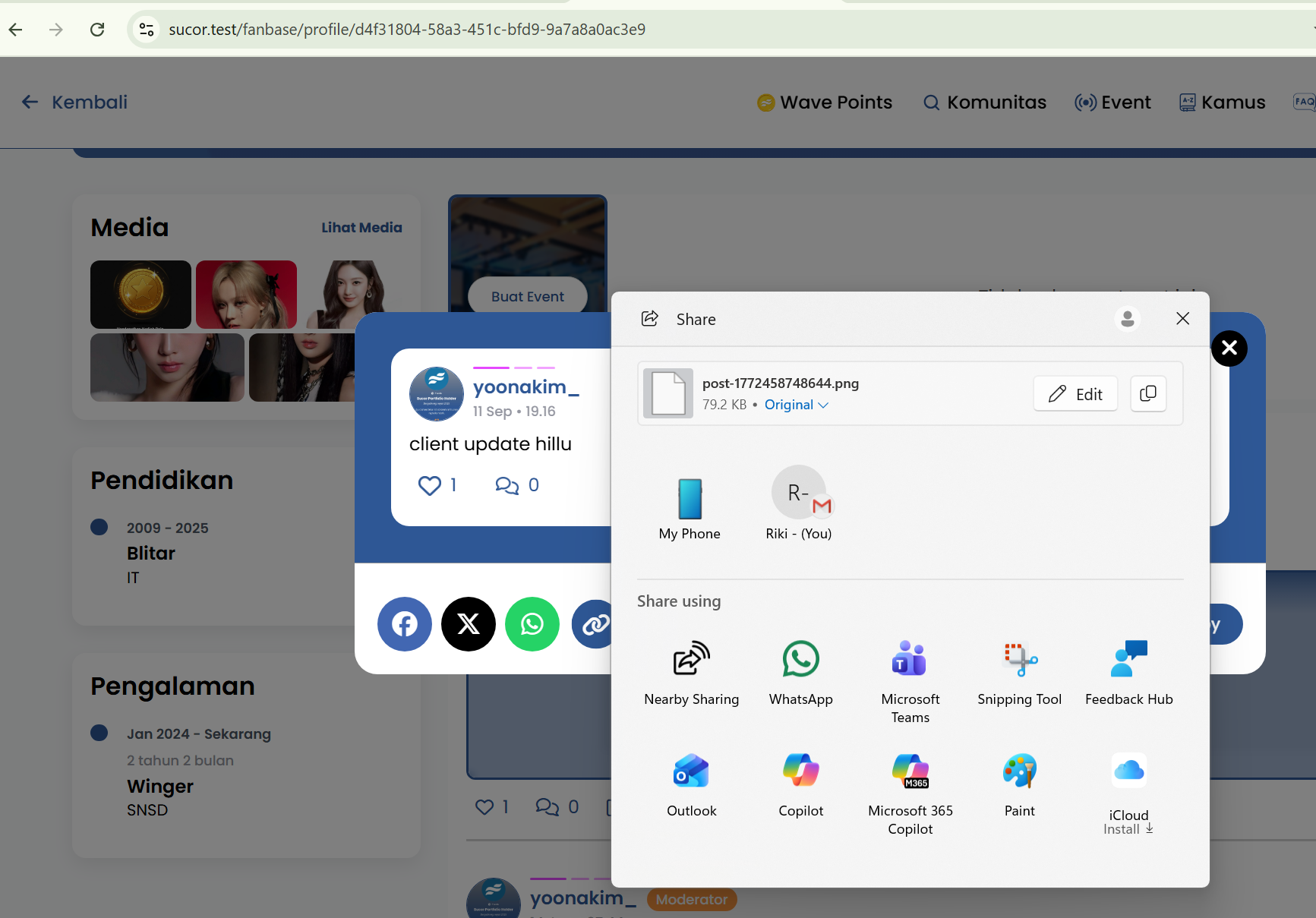This screenshot has height=918, width=1316.
Task: Click the URL address bar
Action: click(721, 30)
